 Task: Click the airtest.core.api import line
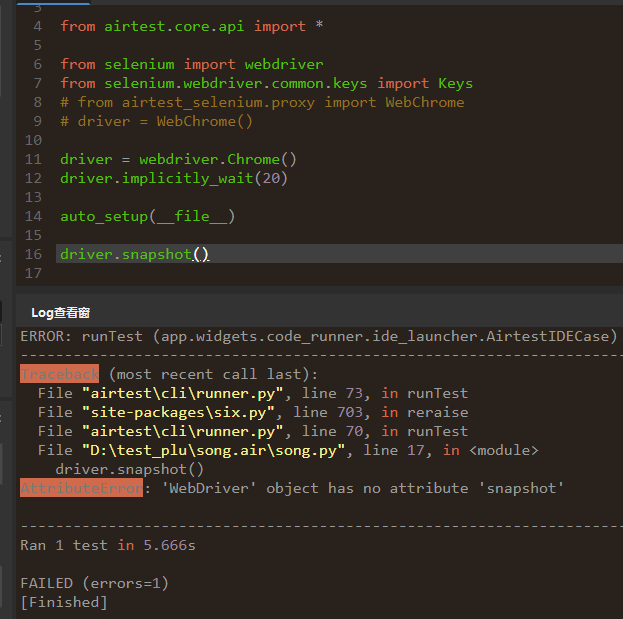click(x=192, y=27)
